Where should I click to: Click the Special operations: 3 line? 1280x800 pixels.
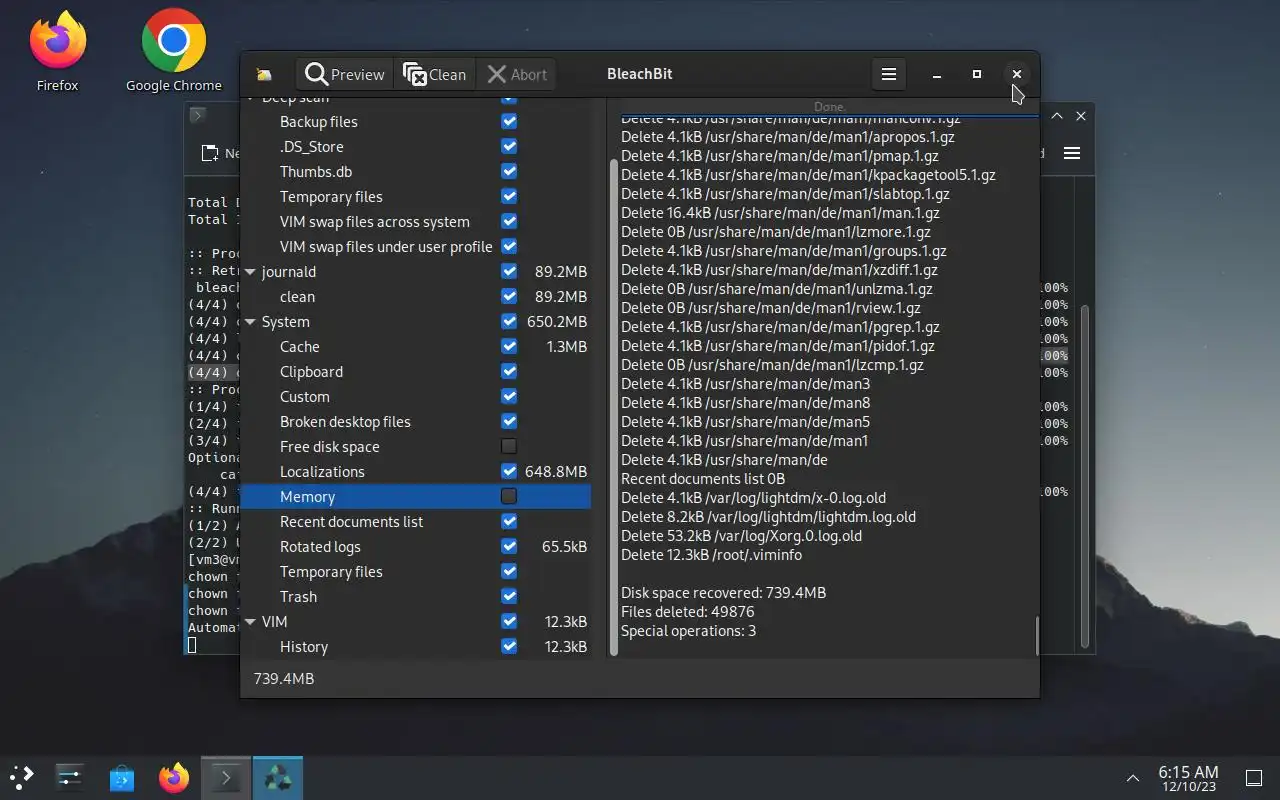(688, 630)
